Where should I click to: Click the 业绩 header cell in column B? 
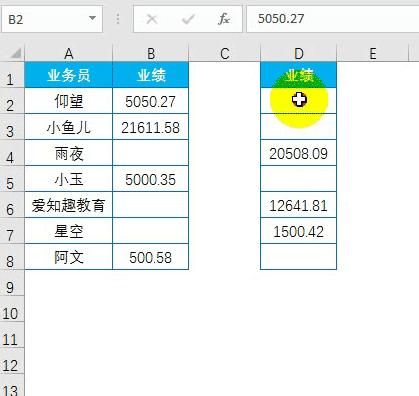[151, 75]
